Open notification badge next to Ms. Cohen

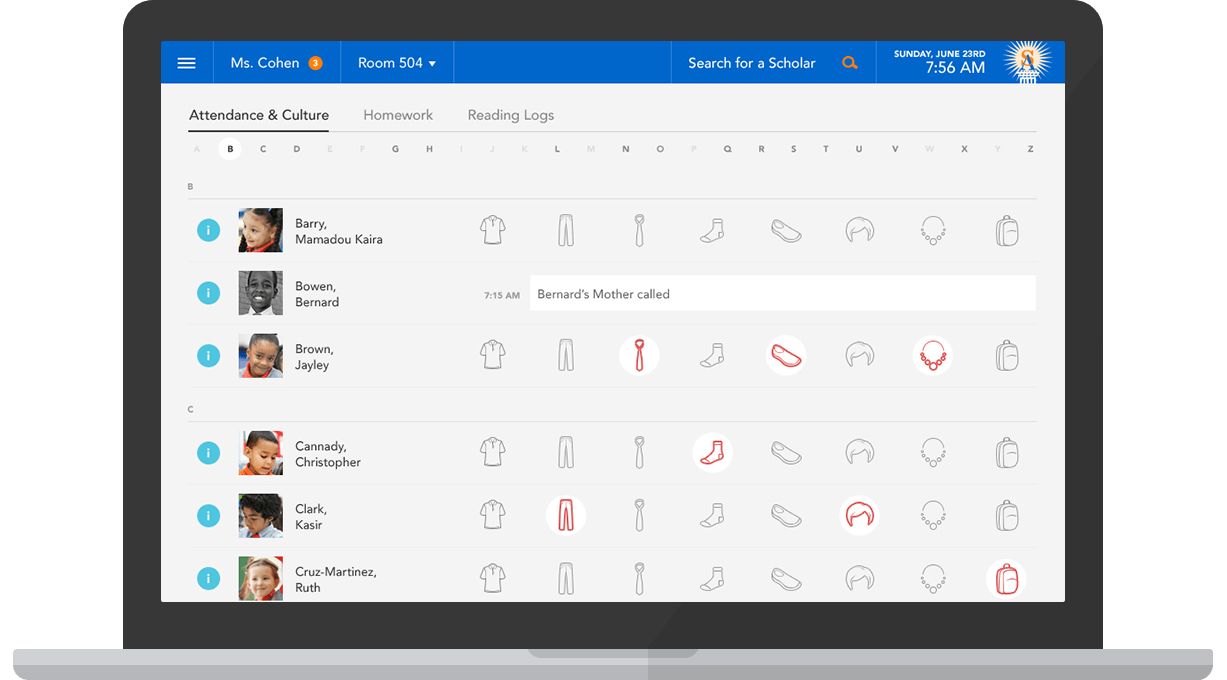315,63
